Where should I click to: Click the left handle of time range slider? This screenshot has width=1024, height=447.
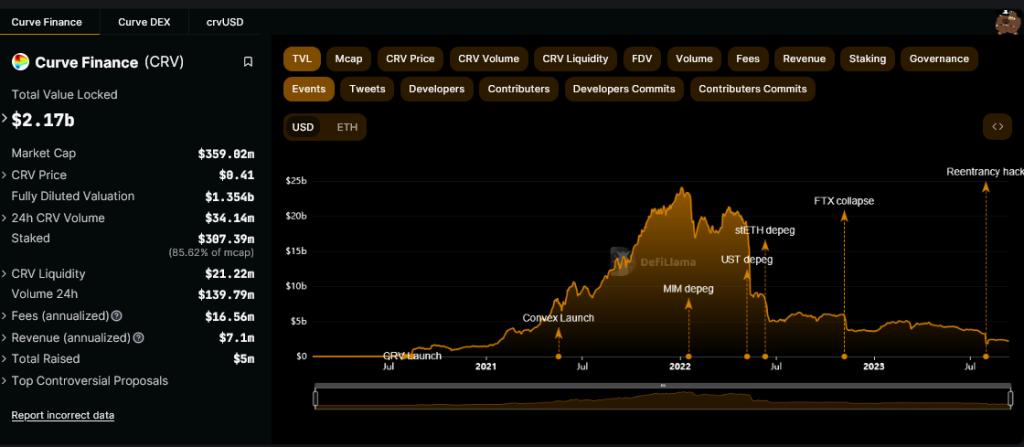316,398
